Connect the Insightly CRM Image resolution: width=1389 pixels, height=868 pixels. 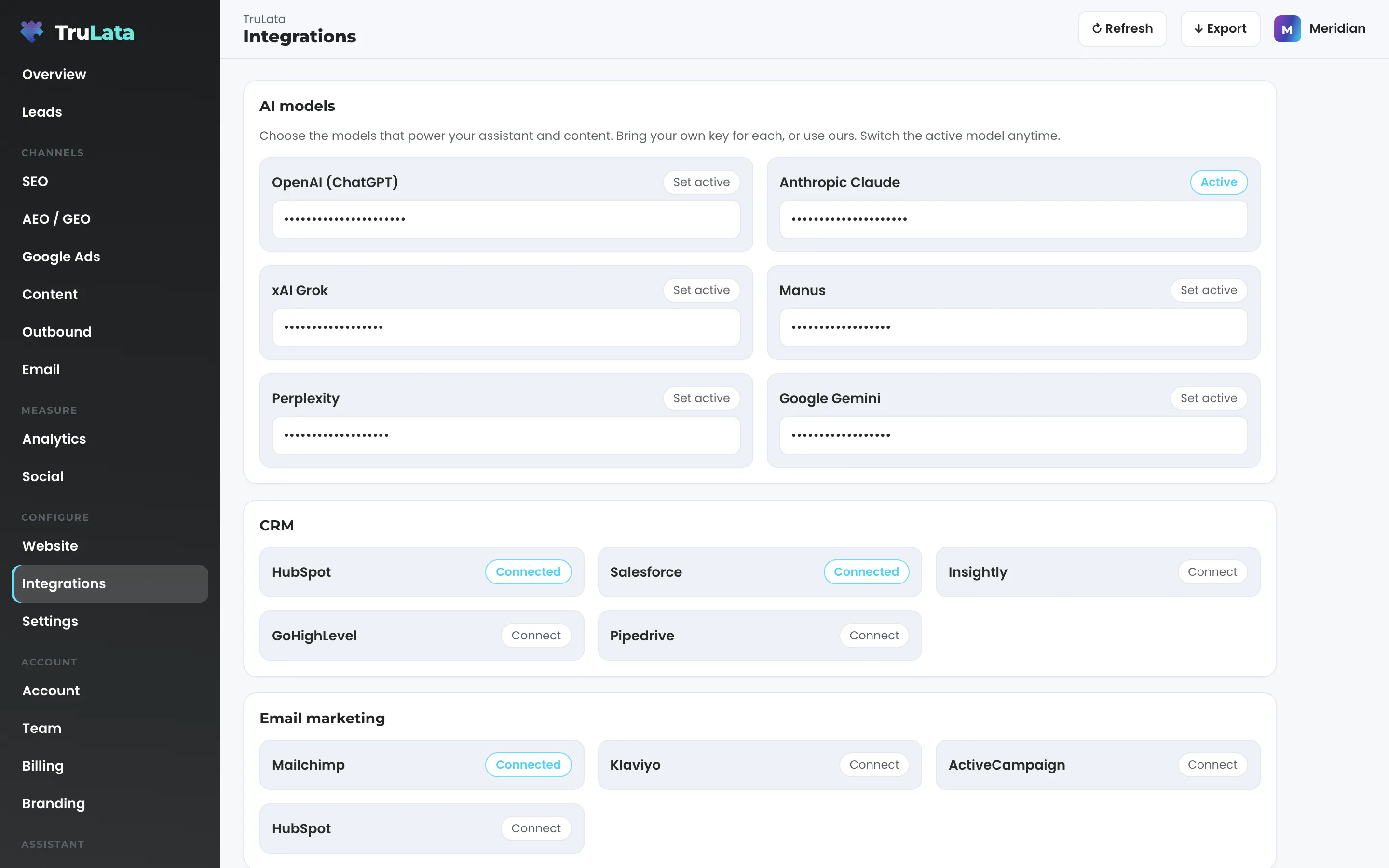1212,572
